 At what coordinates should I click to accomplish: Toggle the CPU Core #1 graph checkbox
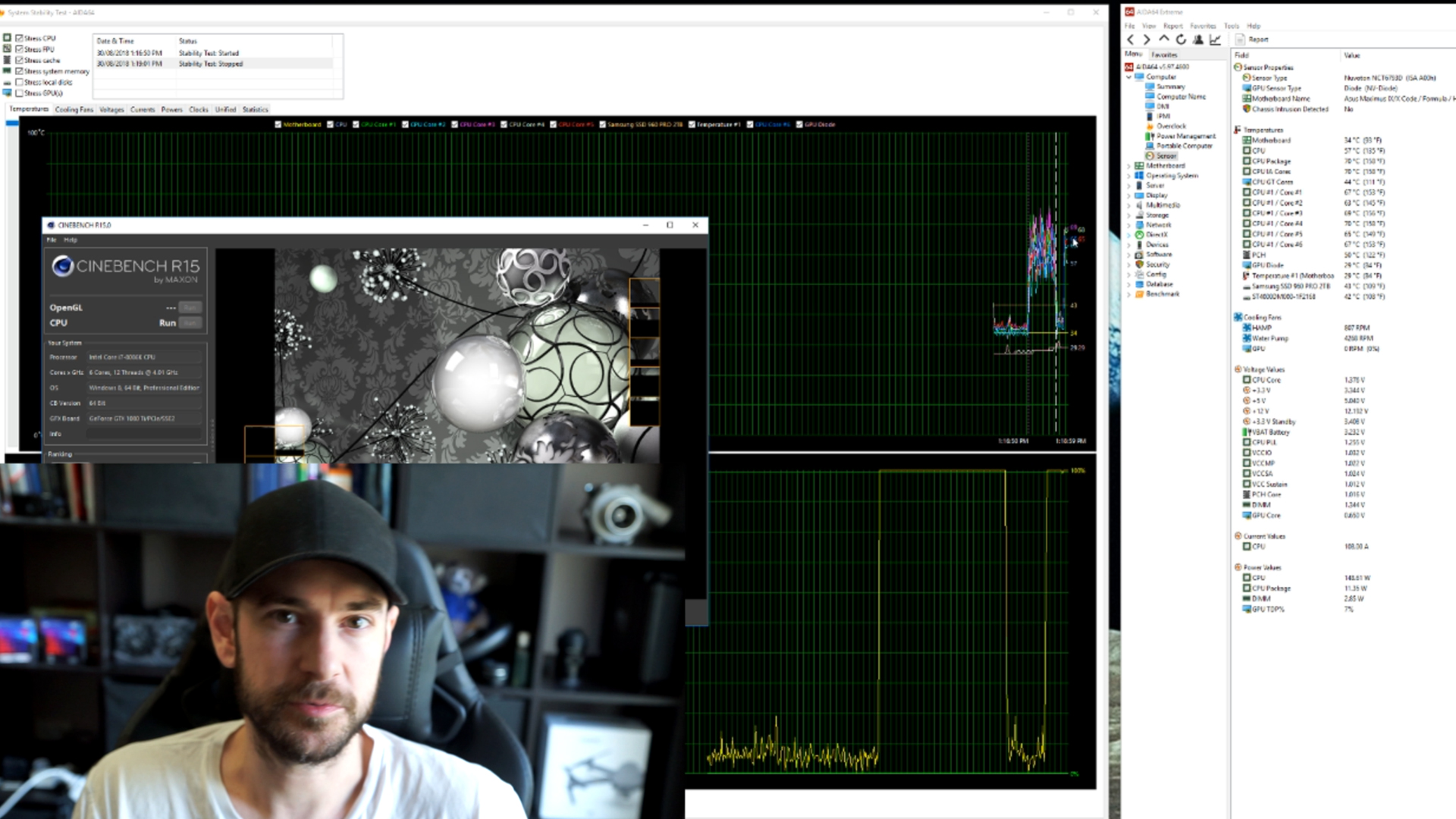tap(356, 124)
